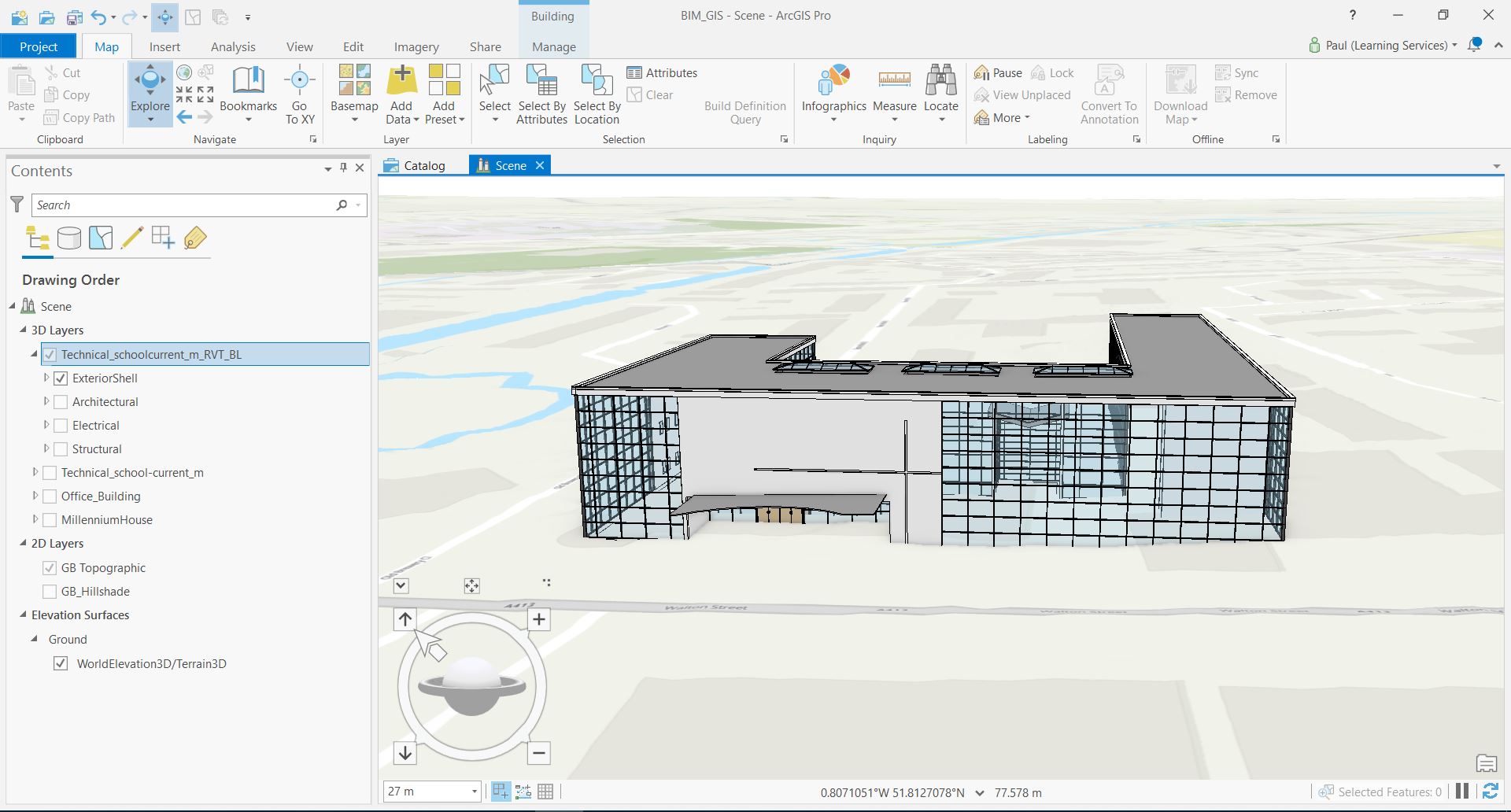Click the View Unplaced labels button
This screenshot has width=1511, height=812.
coord(1022,94)
